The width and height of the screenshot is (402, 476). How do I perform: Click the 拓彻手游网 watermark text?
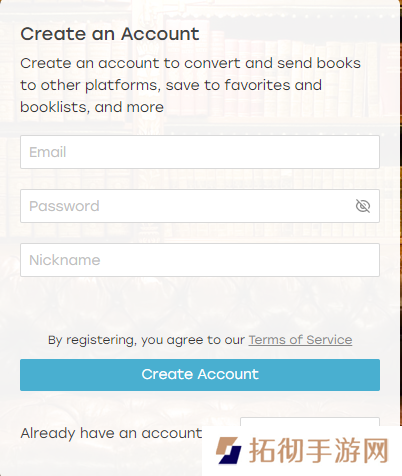pos(319,450)
